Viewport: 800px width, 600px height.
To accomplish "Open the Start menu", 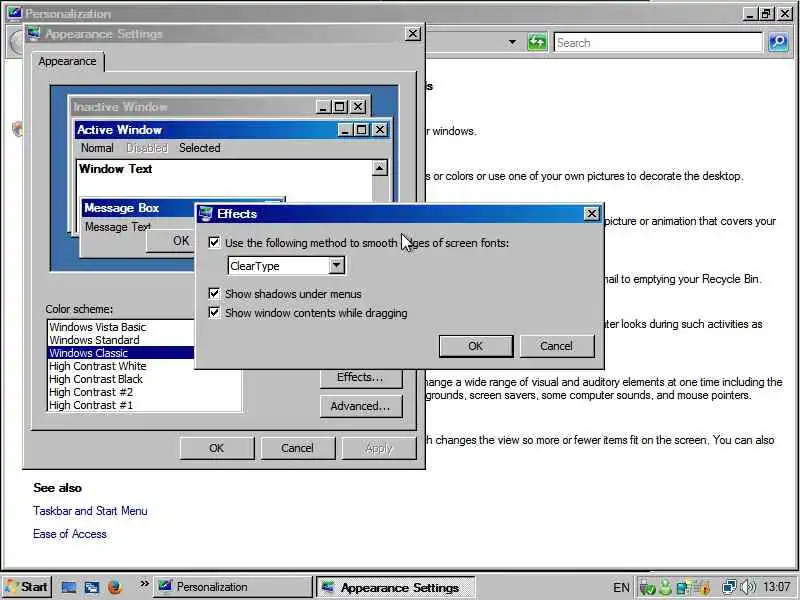I will point(27,587).
